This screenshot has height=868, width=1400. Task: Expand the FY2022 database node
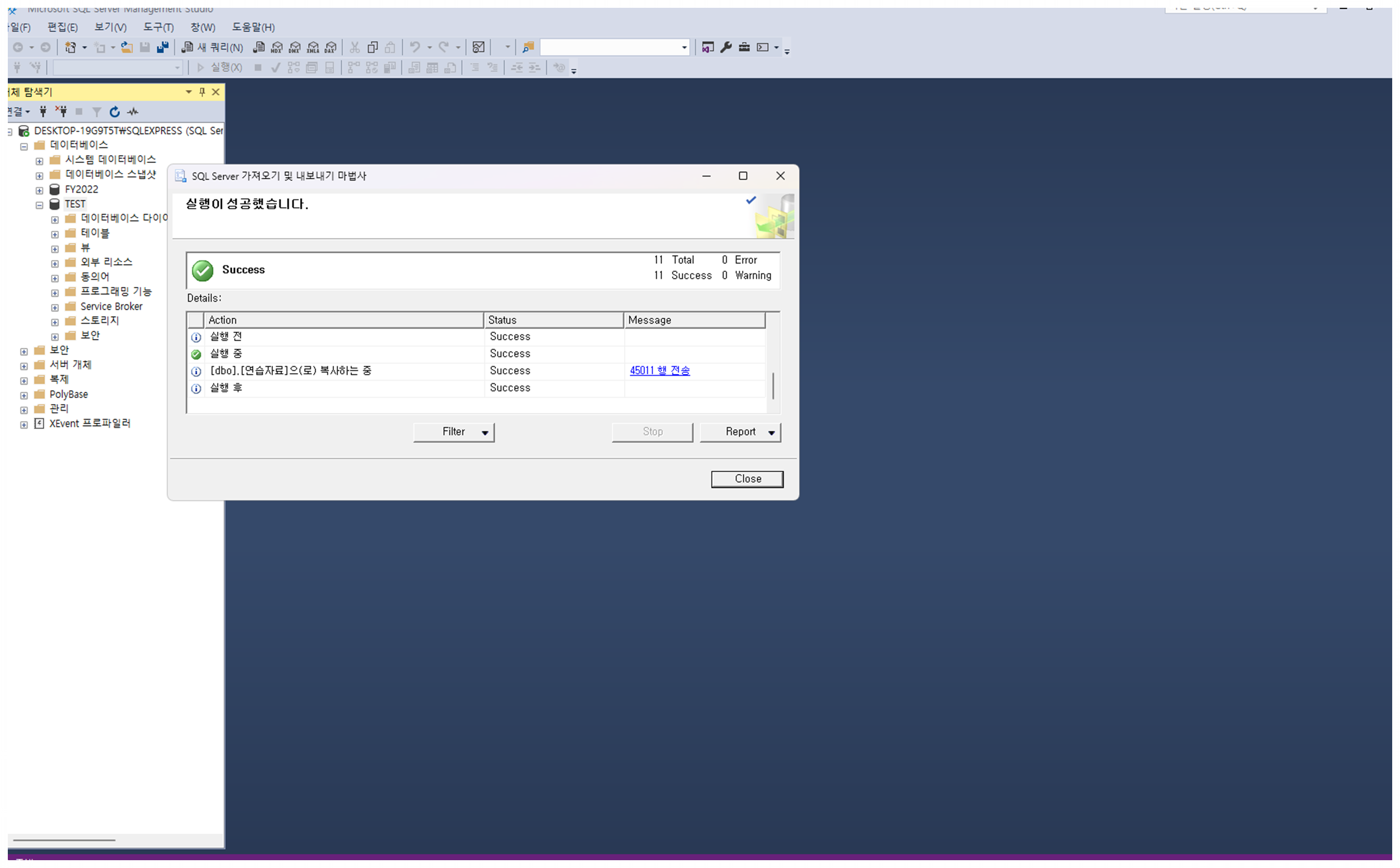tap(39, 190)
